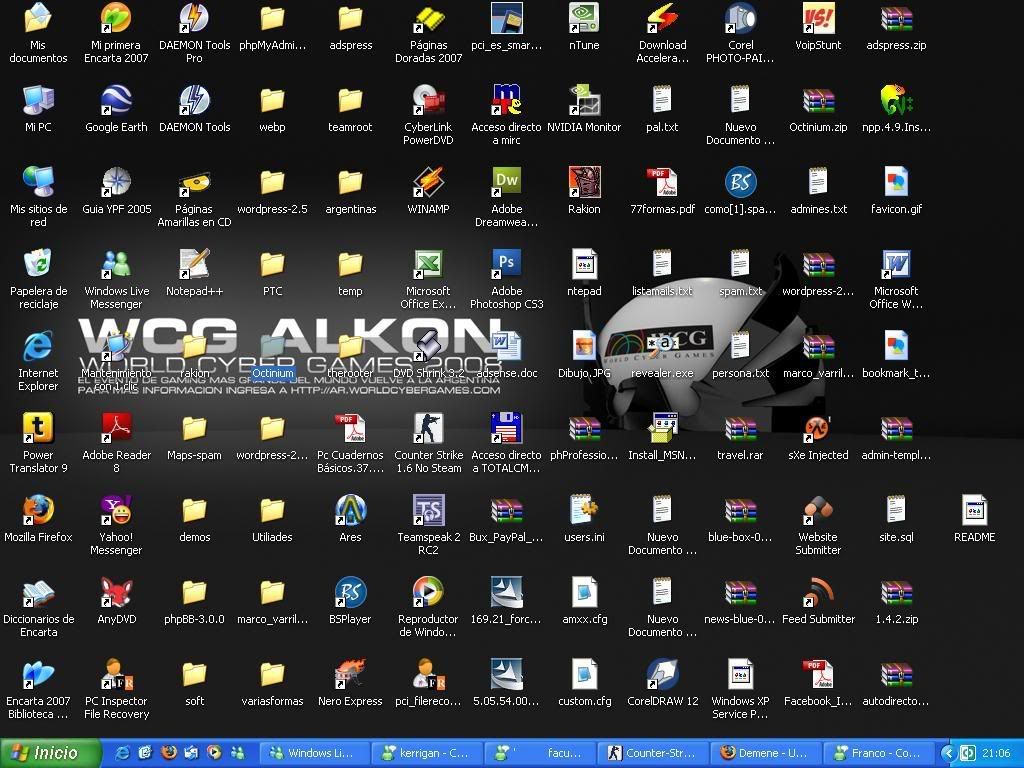Open the Feed Submitter icon

818,592
